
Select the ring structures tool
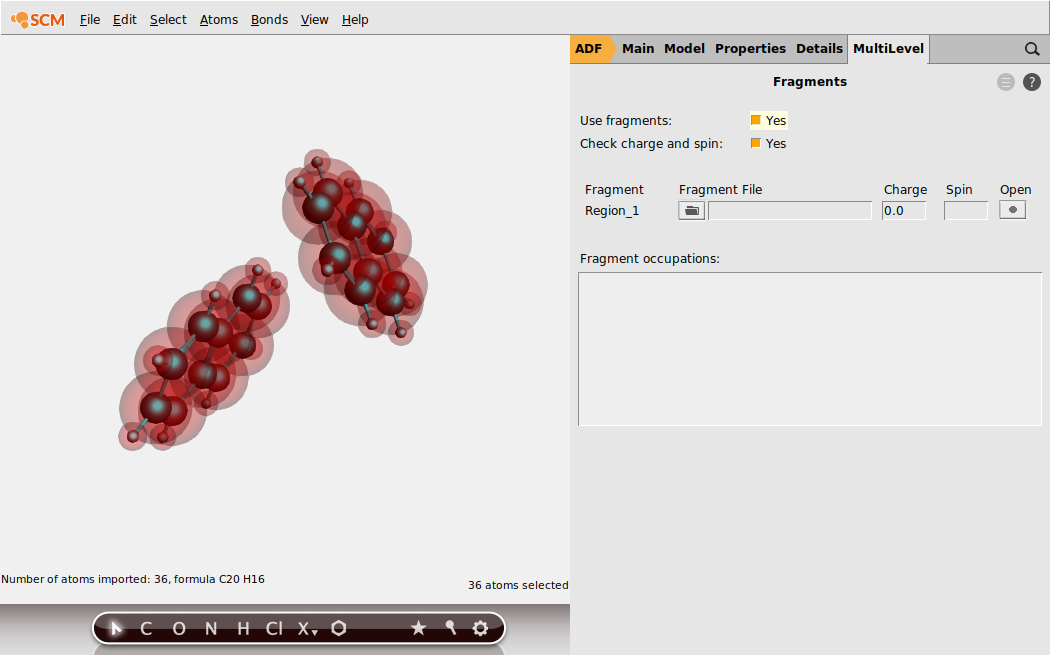[x=339, y=628]
